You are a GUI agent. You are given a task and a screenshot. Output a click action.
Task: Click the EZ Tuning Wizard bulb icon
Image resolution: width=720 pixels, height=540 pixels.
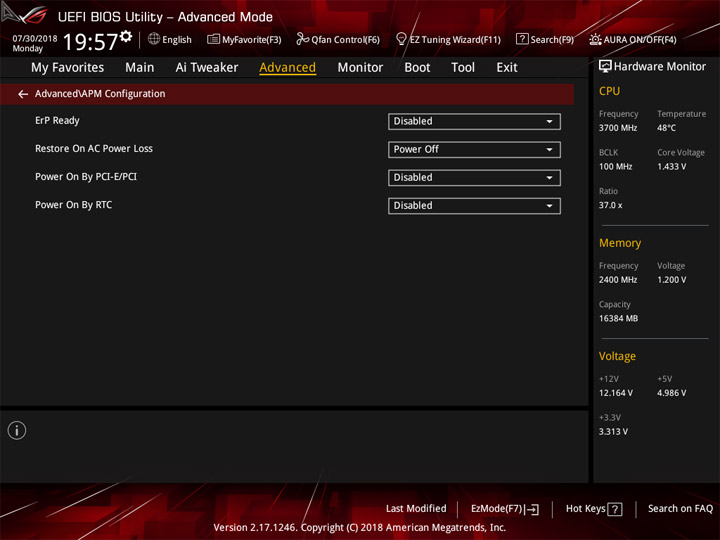401,39
